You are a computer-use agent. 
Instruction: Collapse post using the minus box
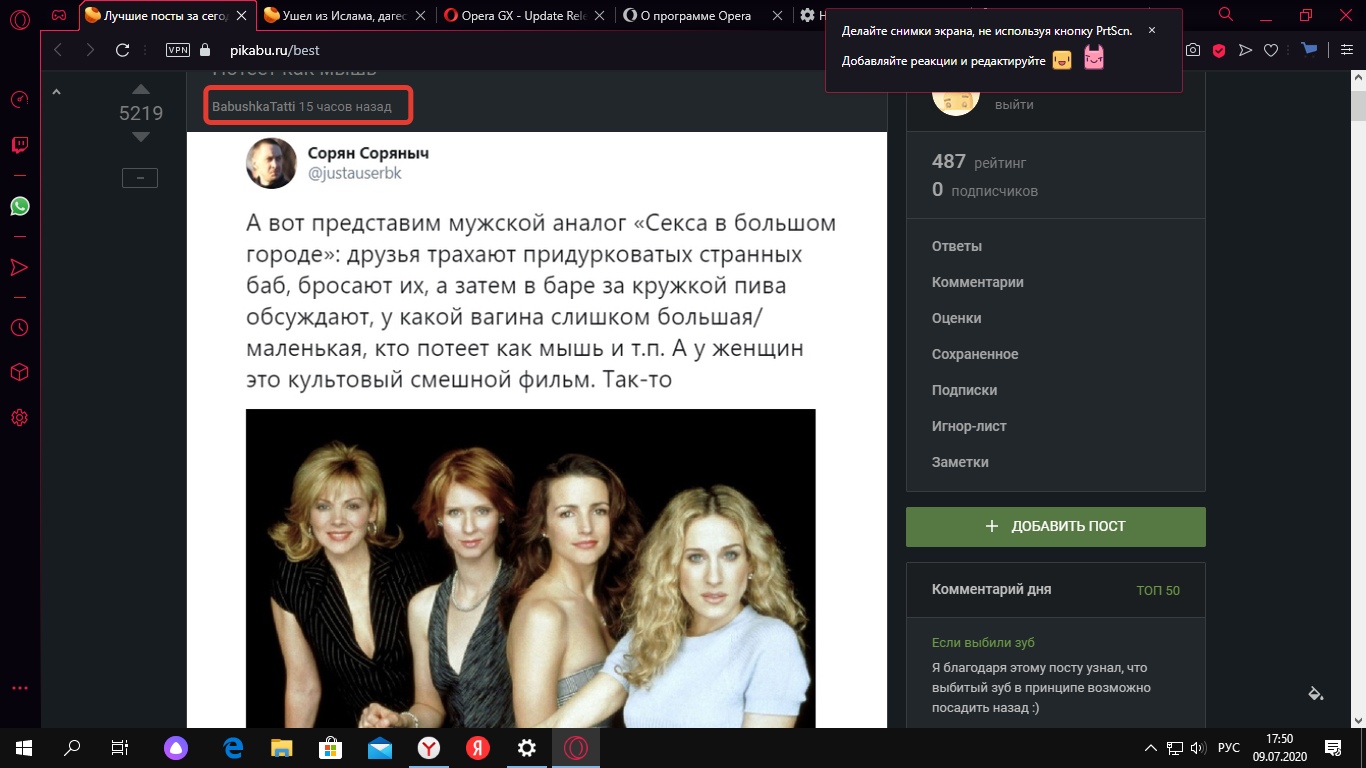[140, 178]
